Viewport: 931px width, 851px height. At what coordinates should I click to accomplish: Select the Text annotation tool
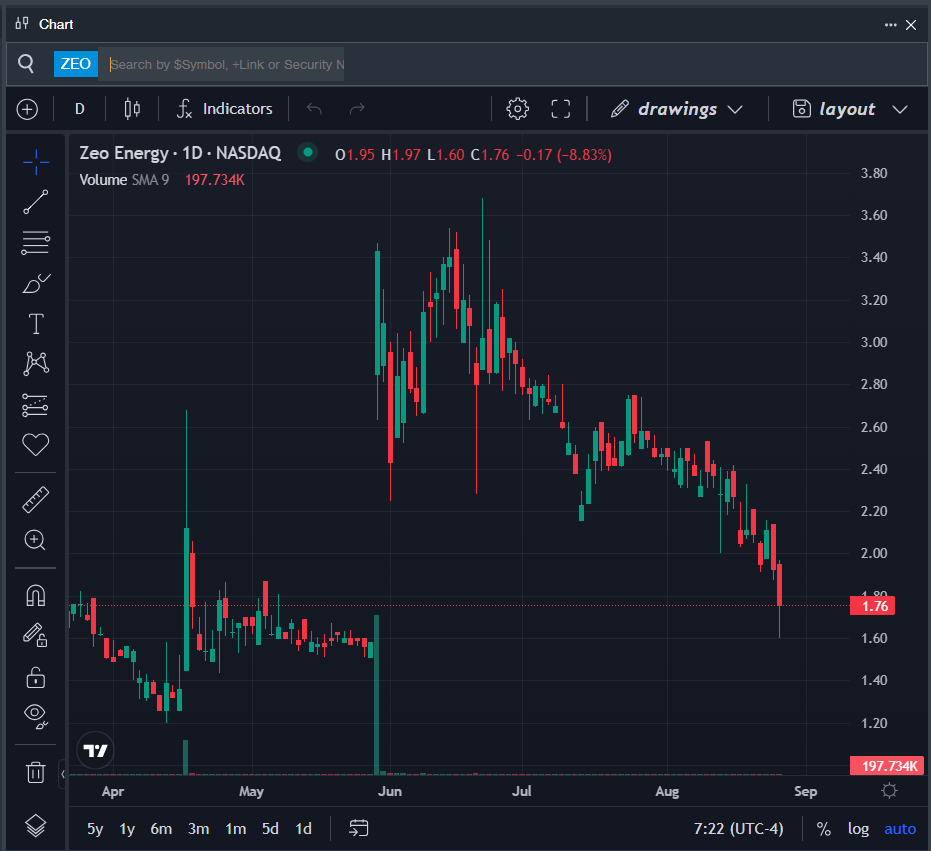click(36, 324)
